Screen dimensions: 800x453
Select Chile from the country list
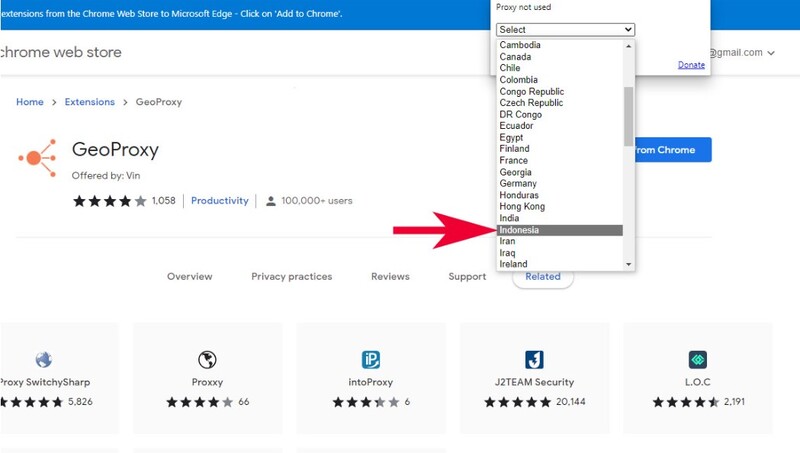pyautogui.click(x=560, y=68)
